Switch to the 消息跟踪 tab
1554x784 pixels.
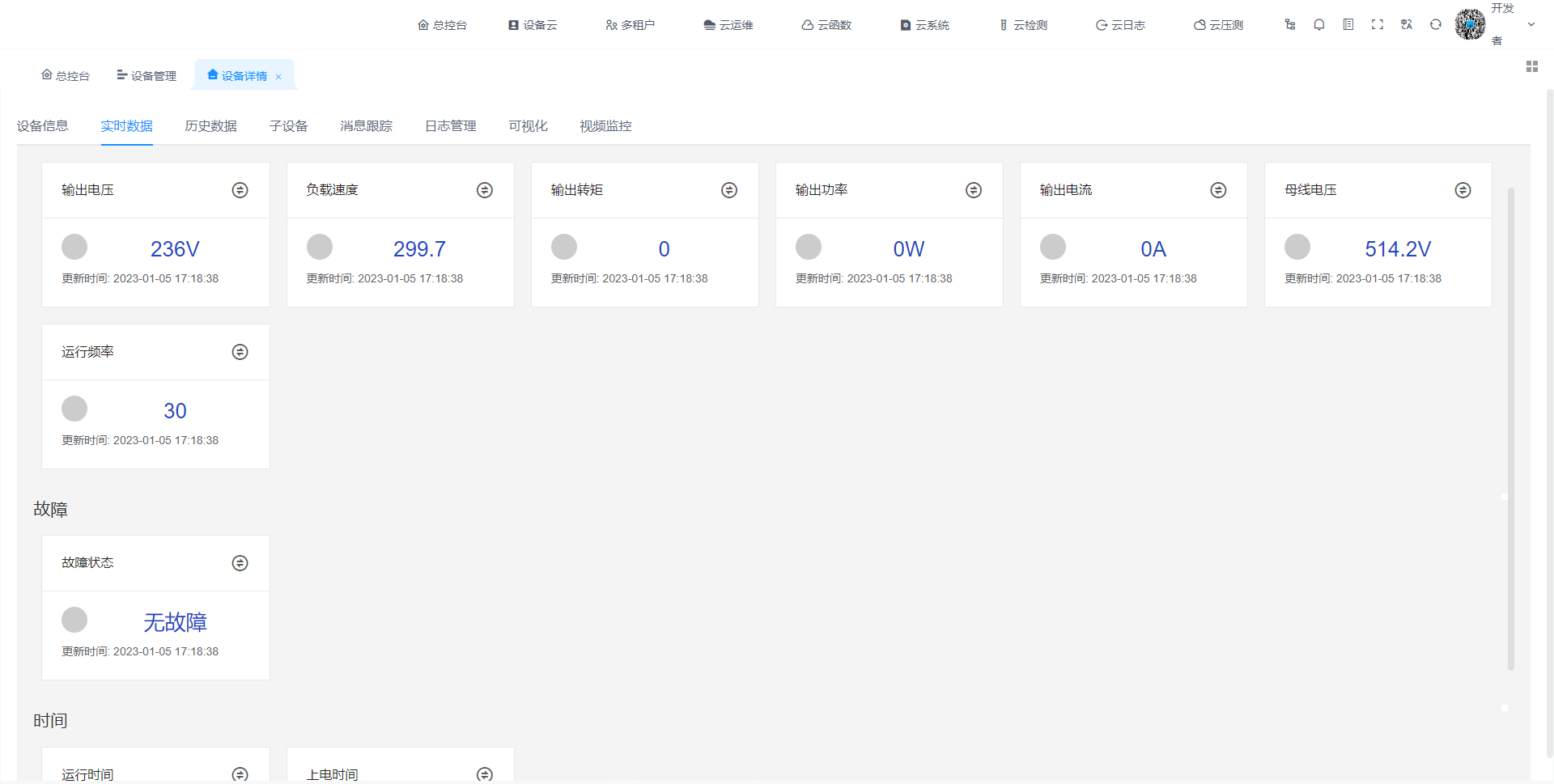(x=366, y=126)
